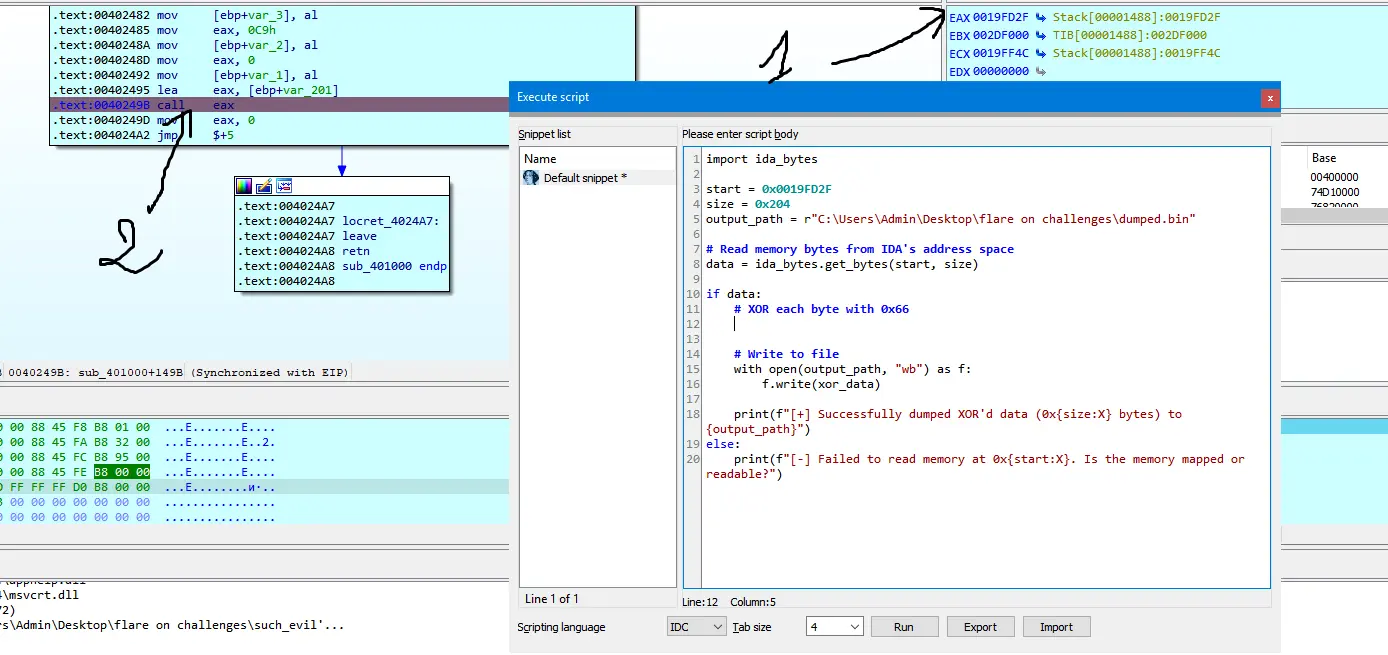Click the 'sub_401000 endp' line
The image size is (1388, 655).
[x=395, y=266]
